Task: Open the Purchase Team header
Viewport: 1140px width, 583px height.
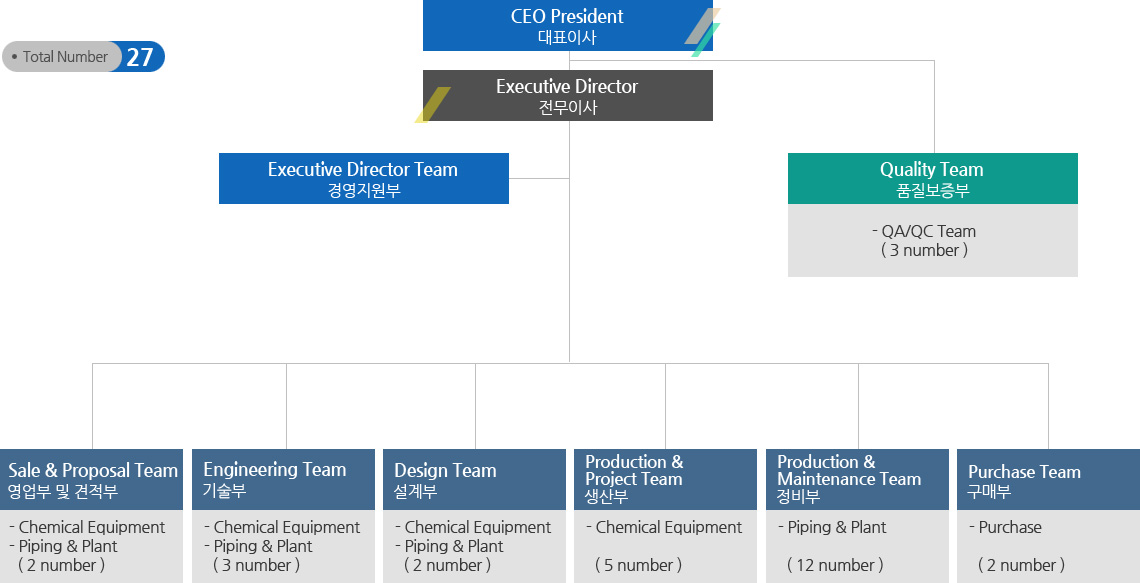Action: (x=1048, y=479)
